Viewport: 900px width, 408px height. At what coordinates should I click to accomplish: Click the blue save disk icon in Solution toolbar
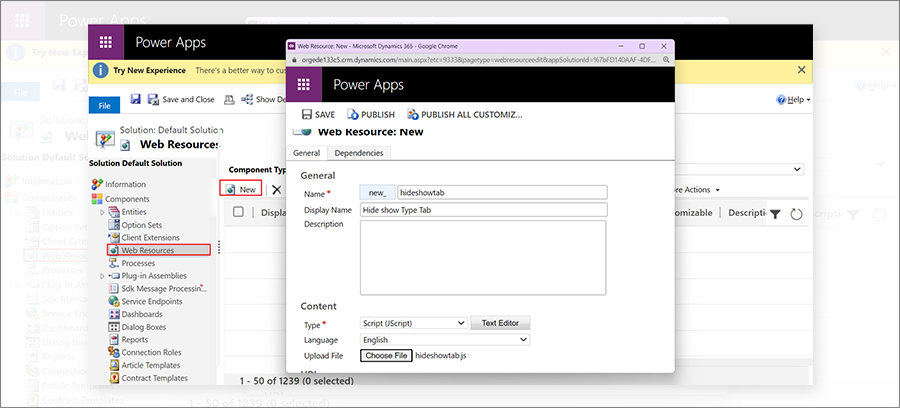(135, 99)
